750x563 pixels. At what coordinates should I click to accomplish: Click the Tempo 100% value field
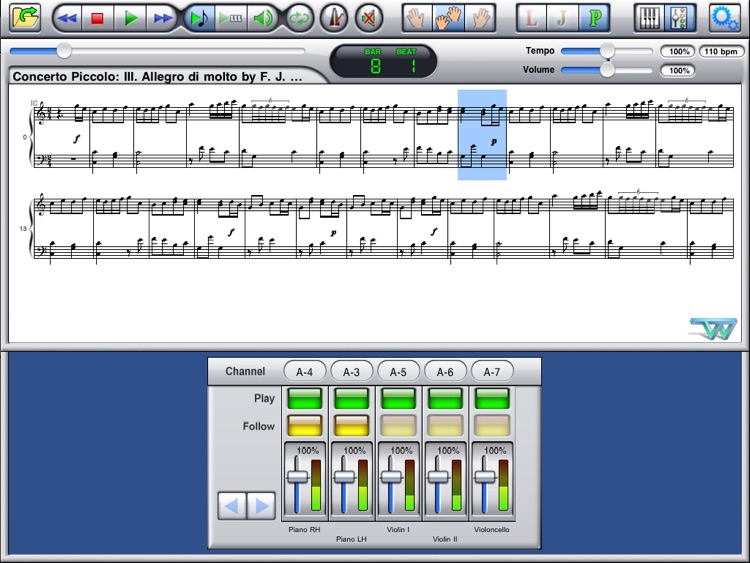678,51
